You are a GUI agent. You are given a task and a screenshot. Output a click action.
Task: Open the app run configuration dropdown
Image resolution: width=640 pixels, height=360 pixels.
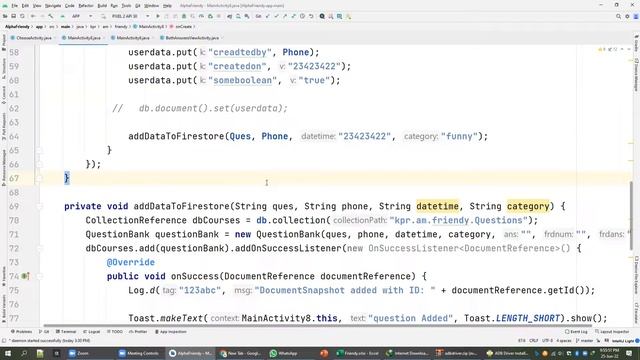point(82,16)
